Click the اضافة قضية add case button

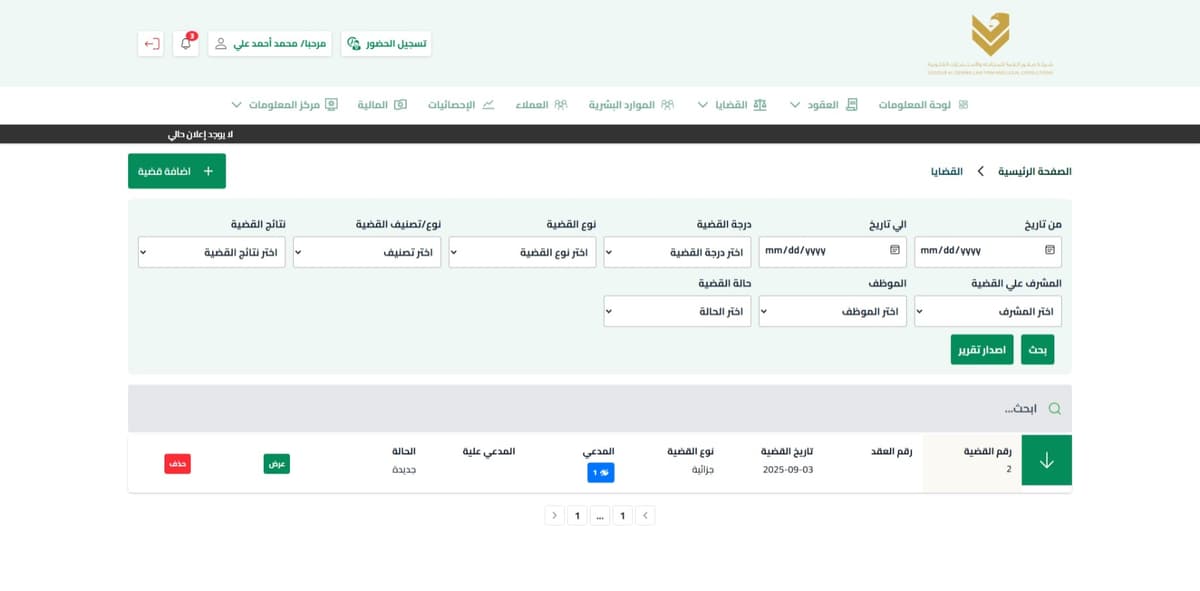(x=177, y=171)
